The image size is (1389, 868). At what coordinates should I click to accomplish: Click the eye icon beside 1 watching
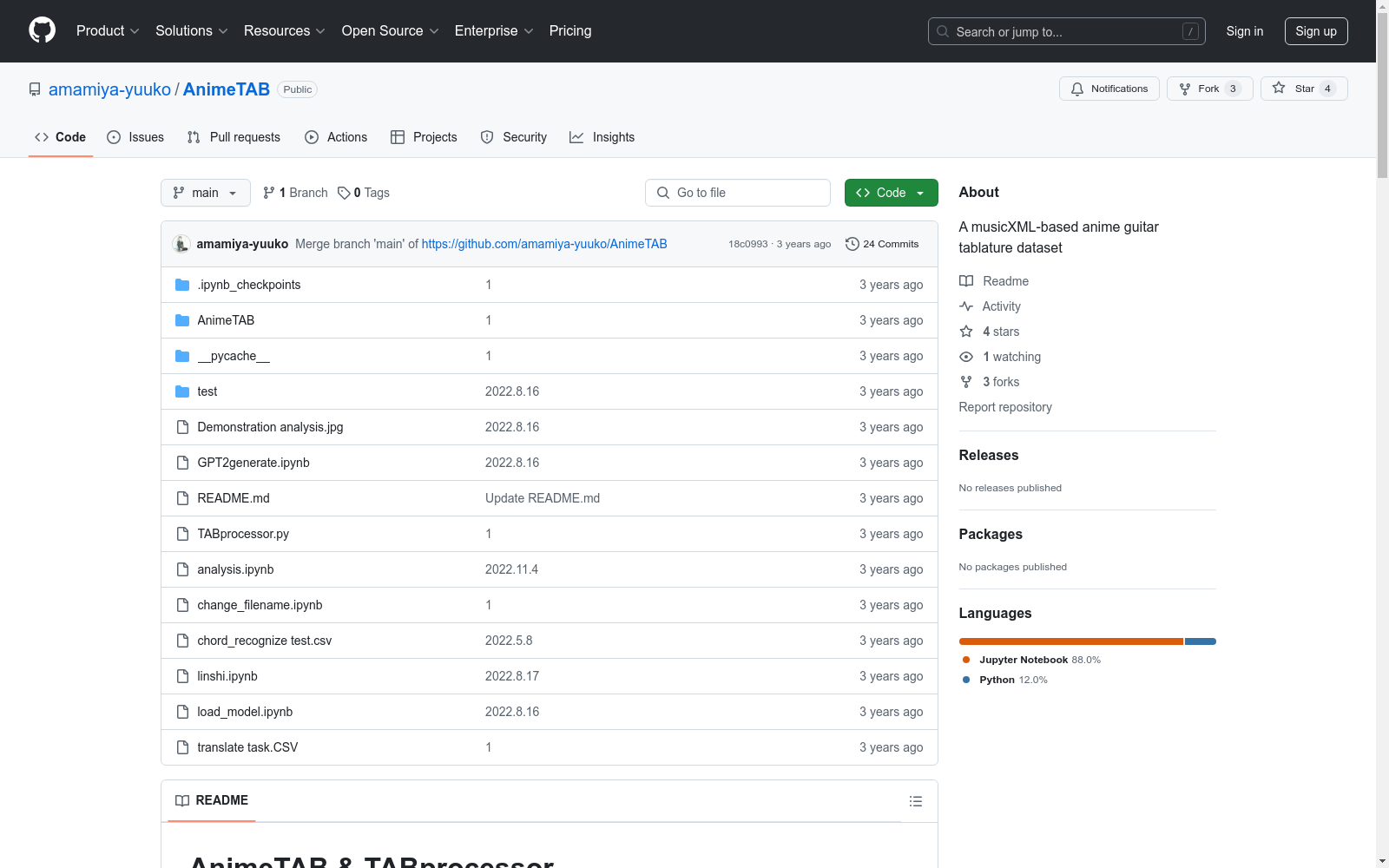pos(966,357)
